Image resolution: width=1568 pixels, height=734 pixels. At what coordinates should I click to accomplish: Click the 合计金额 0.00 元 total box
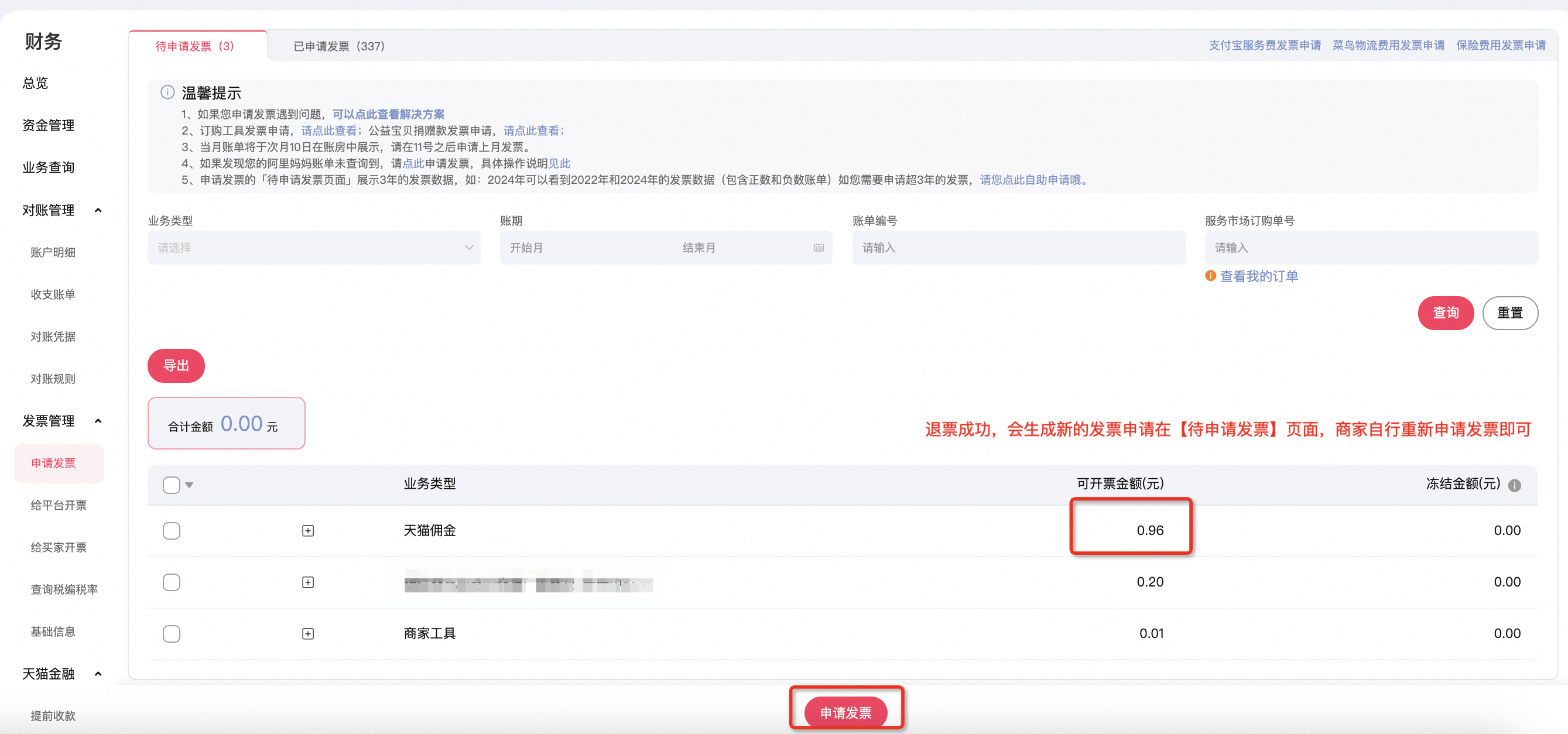pyautogui.click(x=226, y=424)
